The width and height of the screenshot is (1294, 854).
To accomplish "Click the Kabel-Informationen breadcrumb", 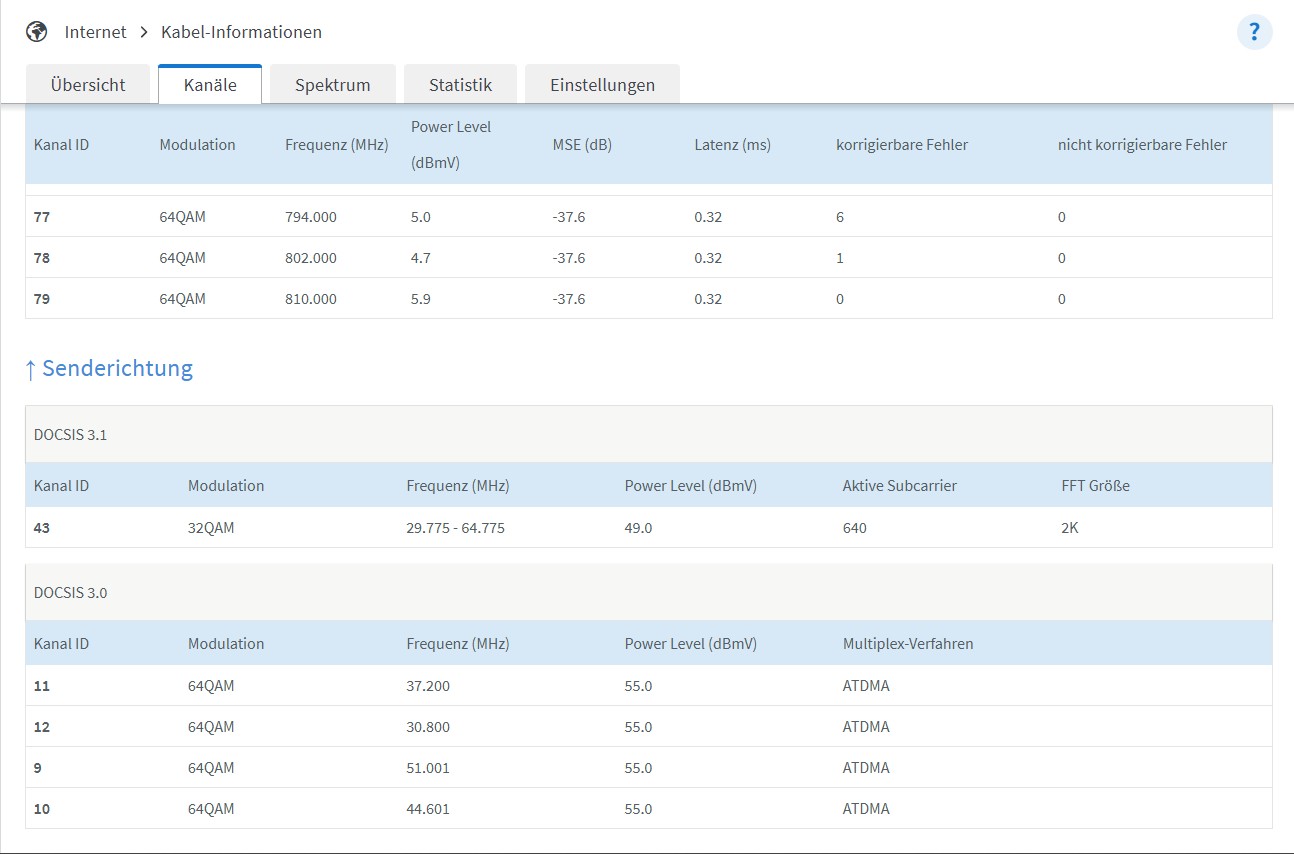I will coord(241,32).
